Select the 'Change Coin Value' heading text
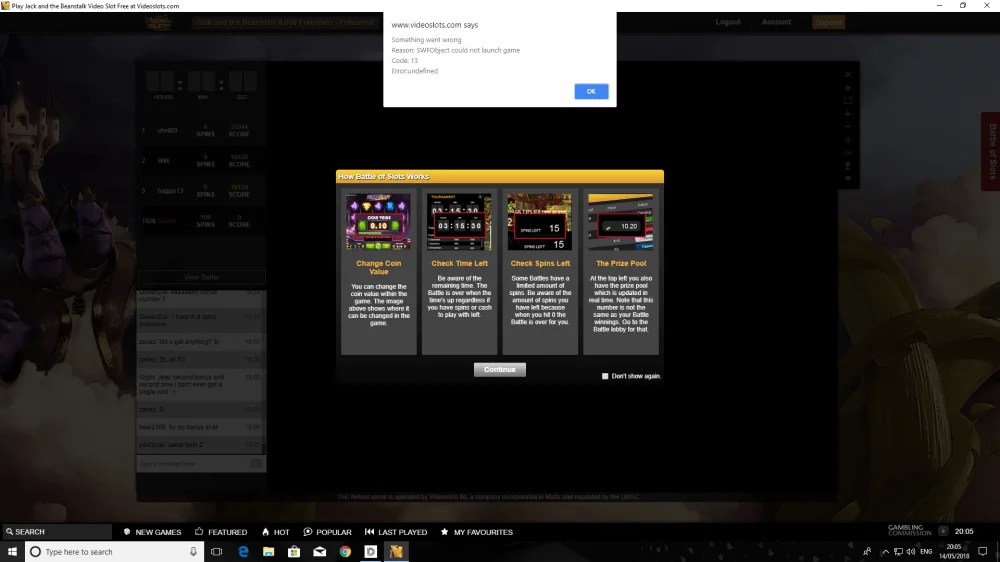Image resolution: width=1000 pixels, height=562 pixels. [378, 267]
